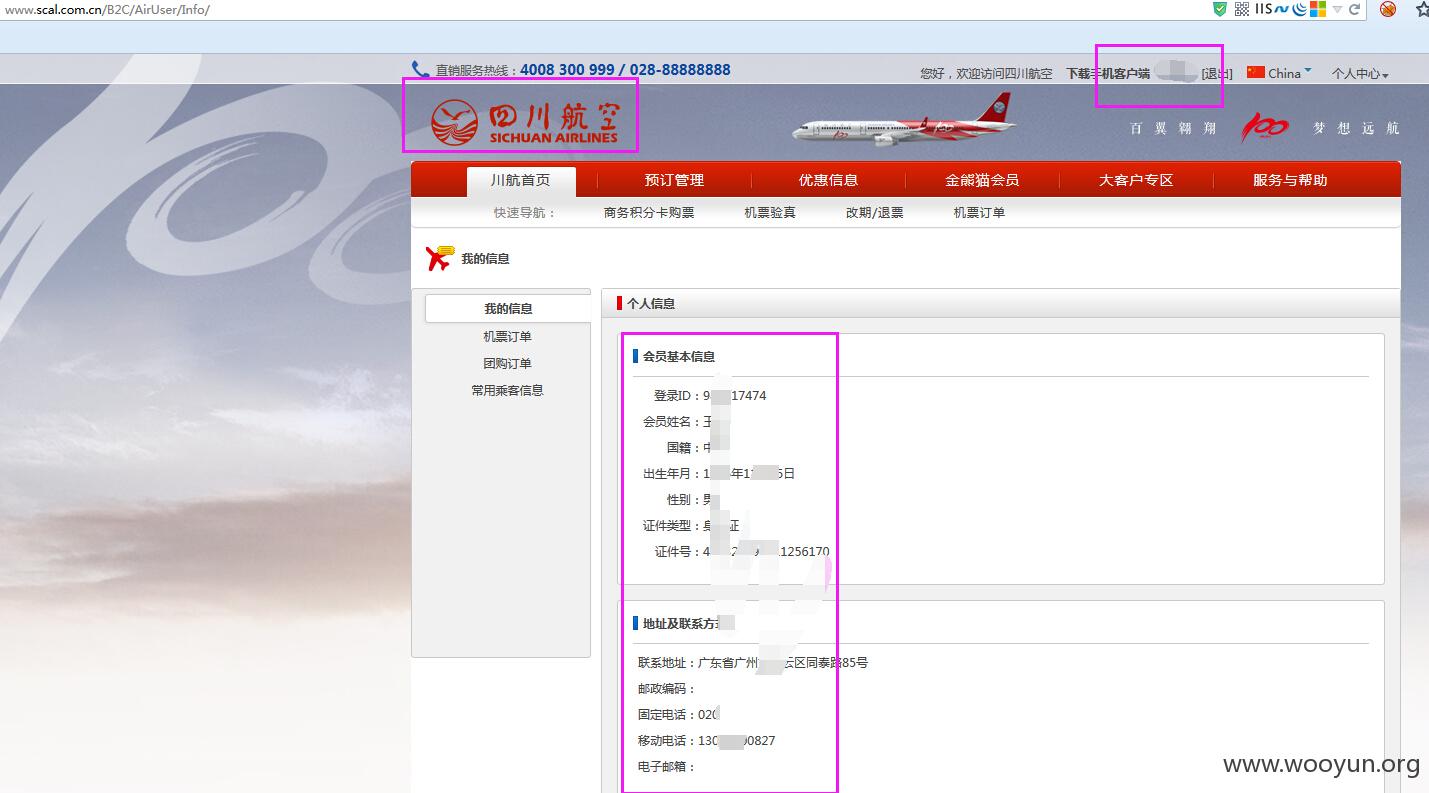Screen dimensions: 1429x793
Task: Open the China language dropdown
Action: pos(1290,72)
